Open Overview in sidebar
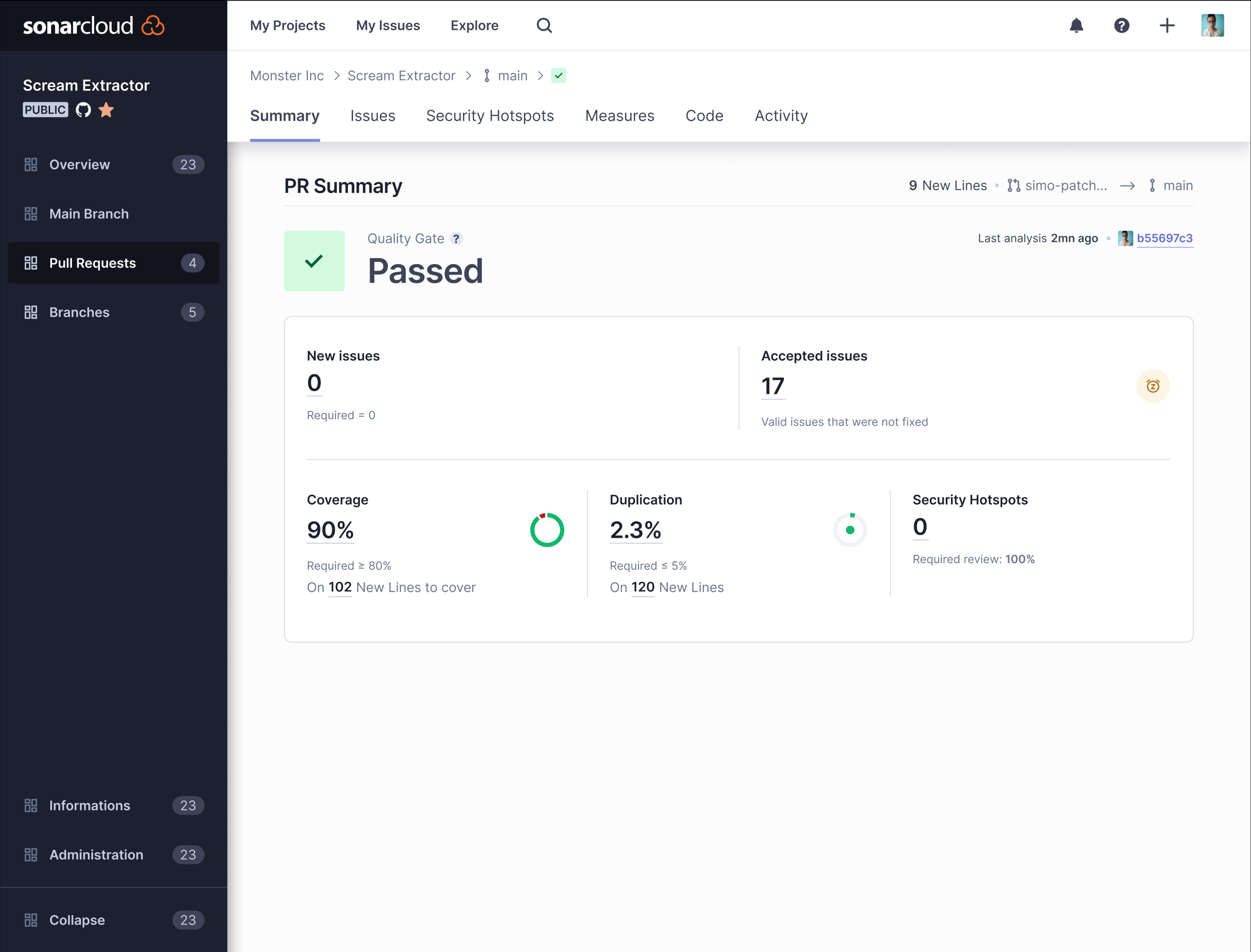 point(113,164)
